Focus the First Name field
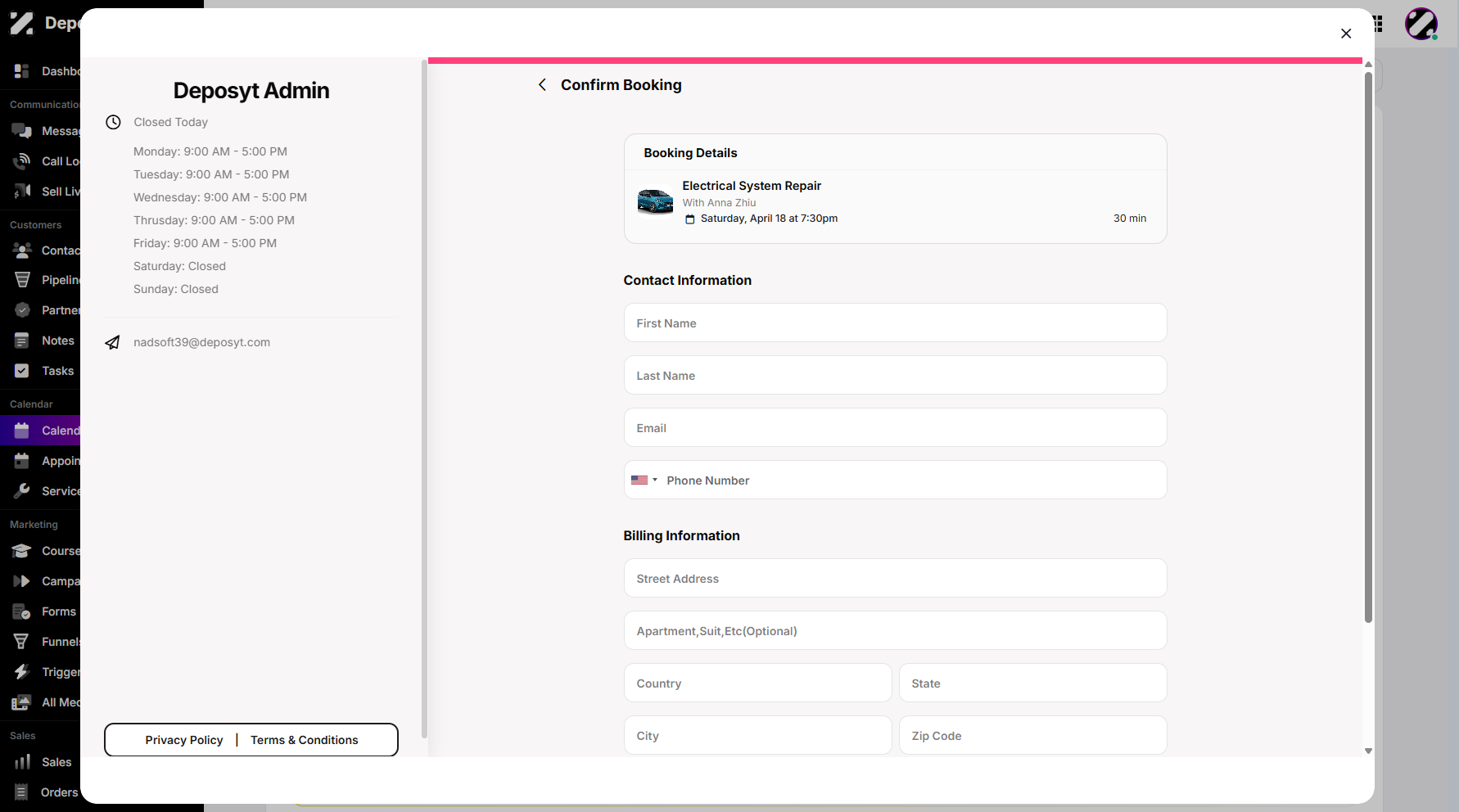The image size is (1459, 812). [x=895, y=323]
